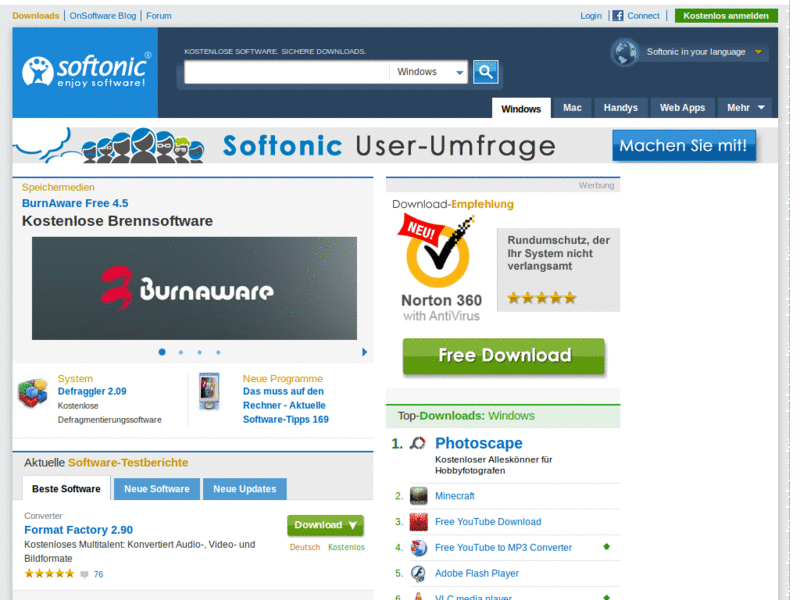The height and width of the screenshot is (600, 800).
Task: Click next slide arrow in featured carousel
Action: pos(364,352)
